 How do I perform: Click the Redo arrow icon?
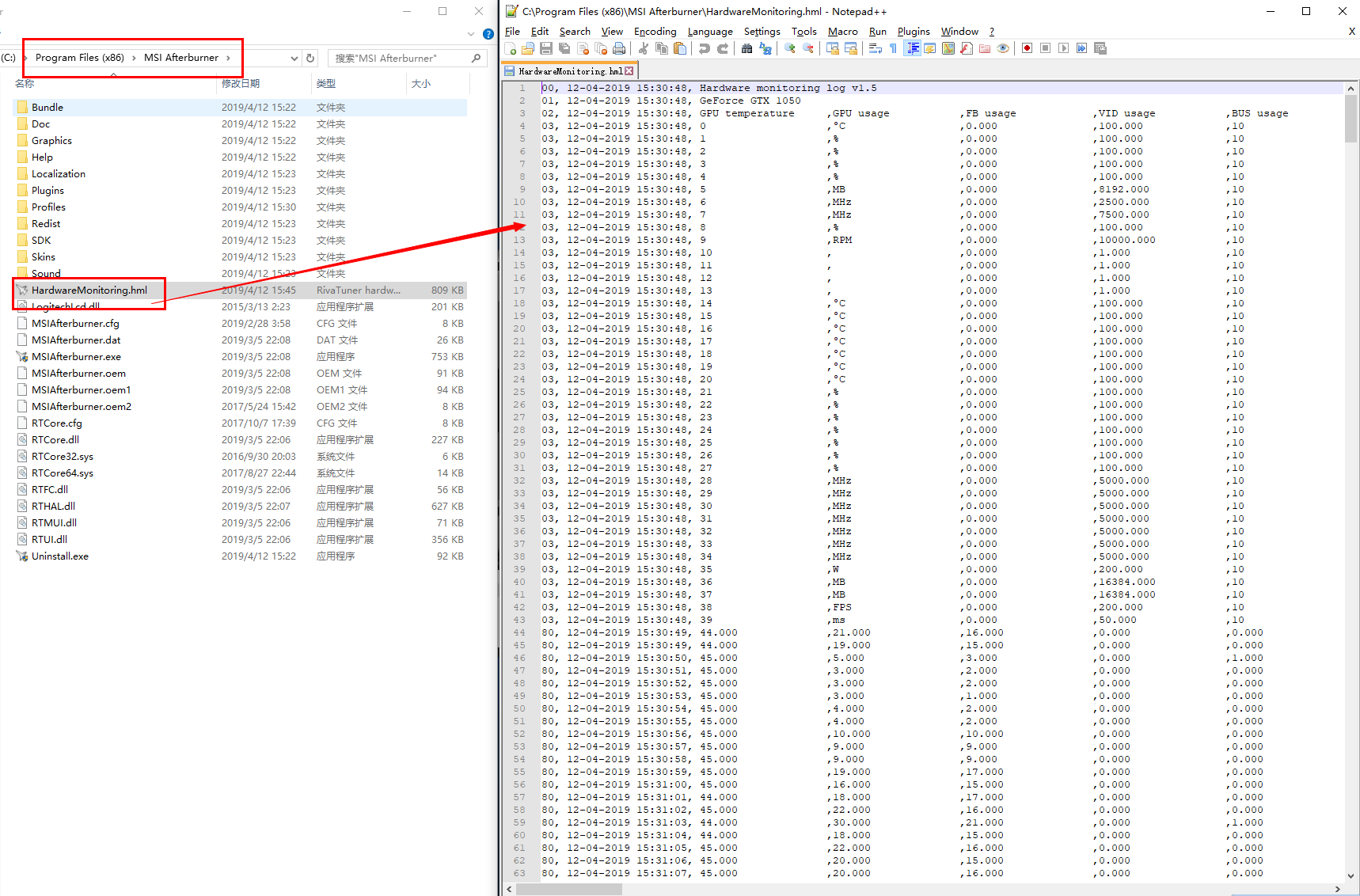tap(722, 48)
